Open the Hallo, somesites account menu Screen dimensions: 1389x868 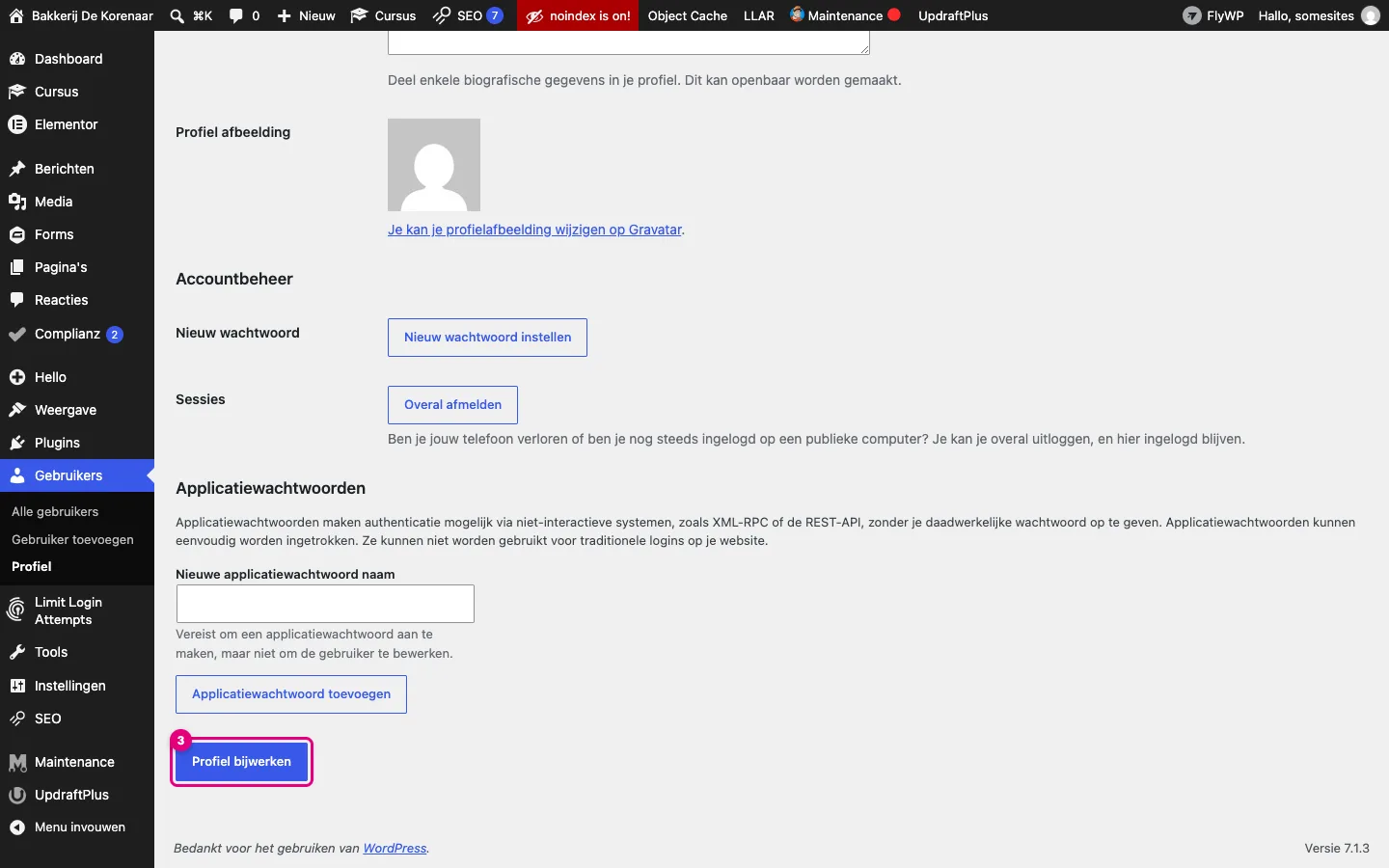pyautogui.click(x=1319, y=15)
